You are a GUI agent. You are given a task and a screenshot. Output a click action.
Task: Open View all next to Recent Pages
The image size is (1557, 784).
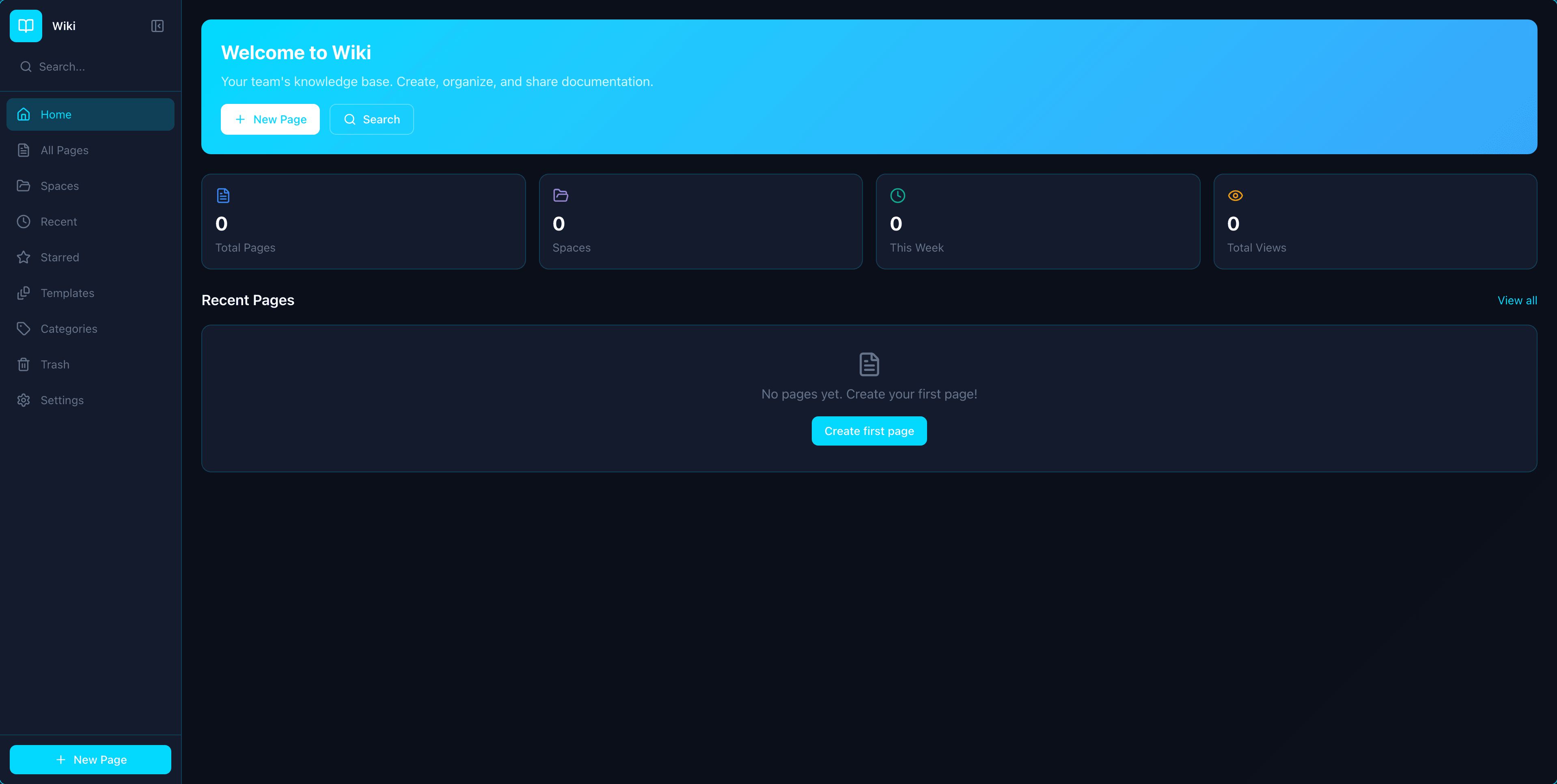coord(1517,300)
